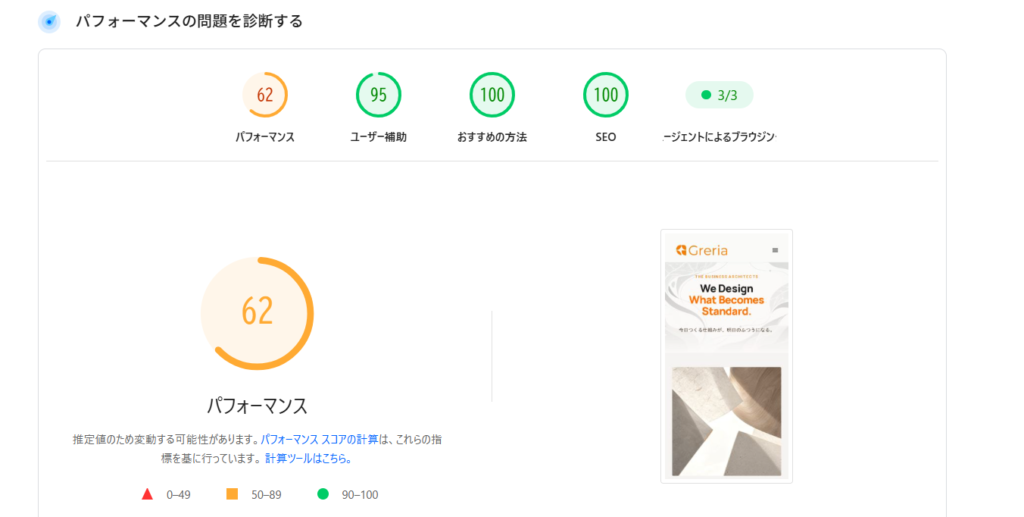Screen dimensions: 1024x517
Task: Select the 95 accessibility score gauge
Action: pos(378,95)
